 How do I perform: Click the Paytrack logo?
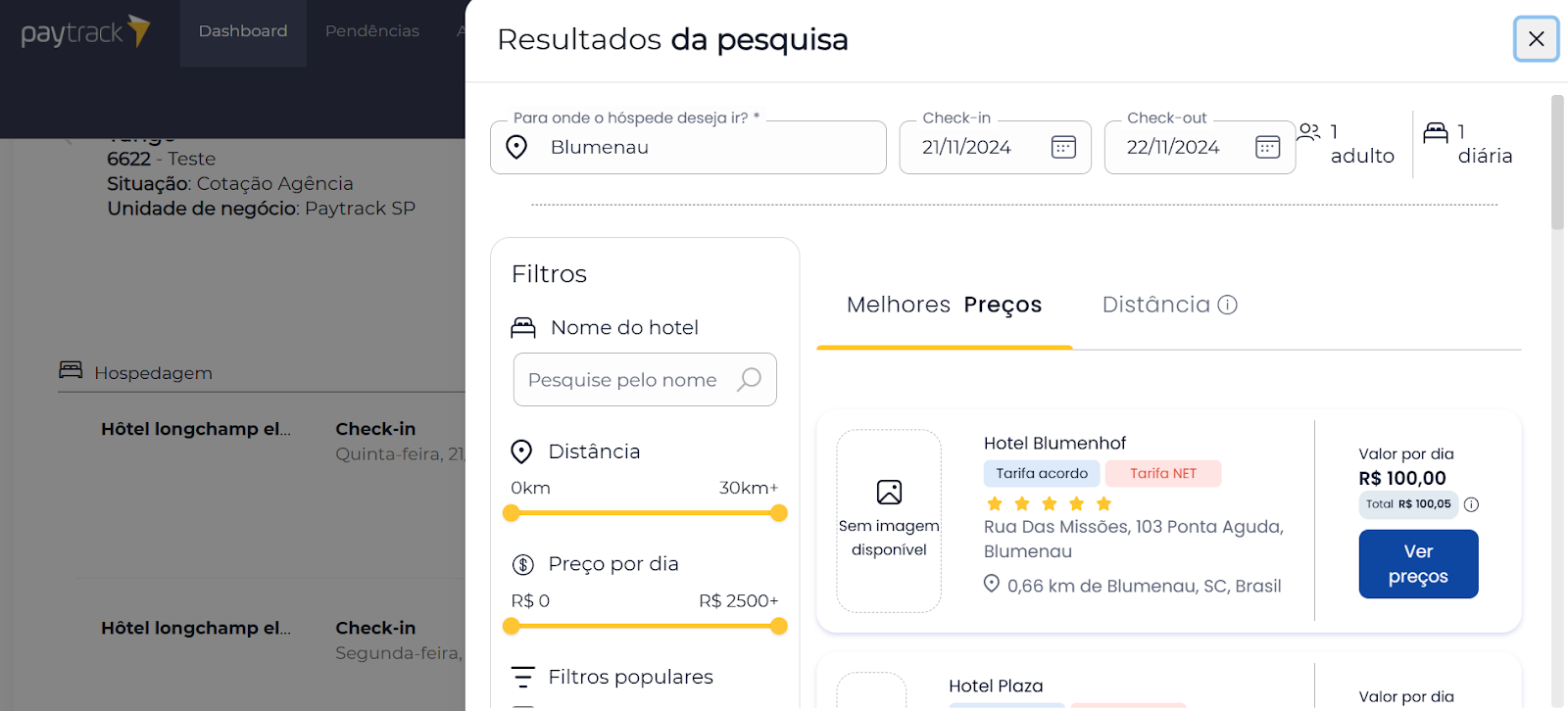tap(86, 32)
